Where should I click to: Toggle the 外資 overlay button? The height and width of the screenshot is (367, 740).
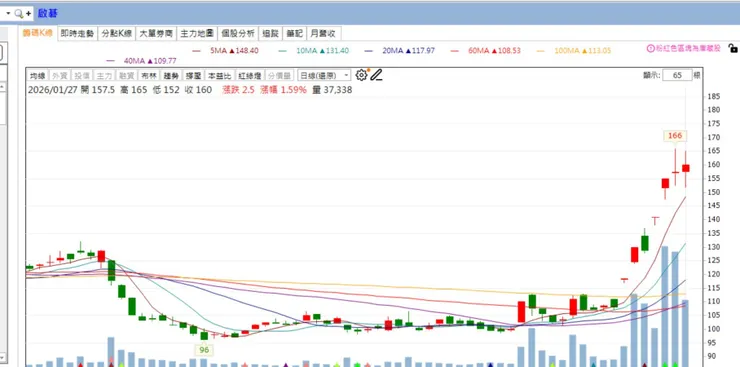point(59,75)
